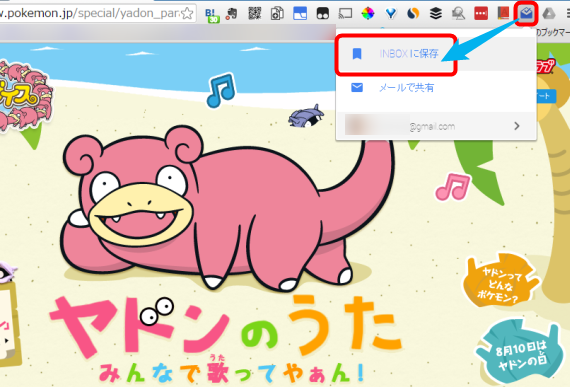570x387 pixels.
Task: Click the blue bookmark icon beside INBOXに保存
Action: 357,54
